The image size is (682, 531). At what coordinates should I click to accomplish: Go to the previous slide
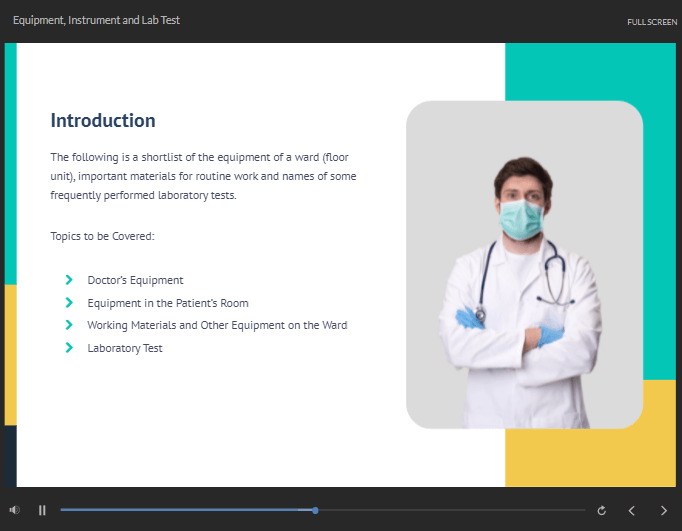632,511
